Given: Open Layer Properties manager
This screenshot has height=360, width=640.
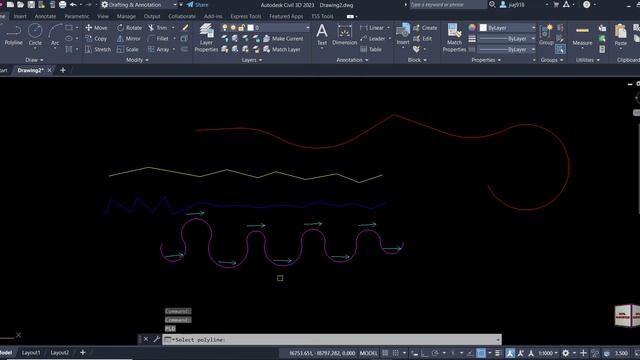Looking at the screenshot, I should tap(206, 38).
